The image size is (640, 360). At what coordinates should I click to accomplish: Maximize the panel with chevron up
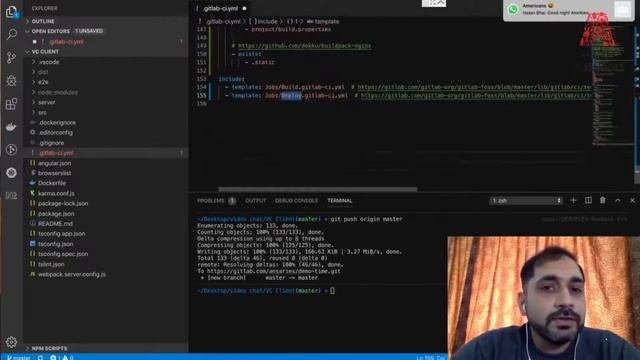click(x=618, y=200)
